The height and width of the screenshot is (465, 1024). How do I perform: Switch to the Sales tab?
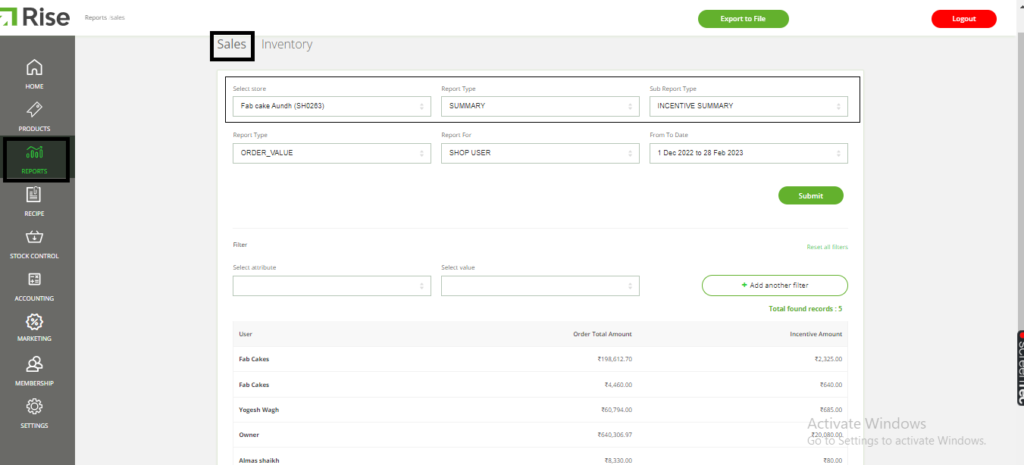(x=231, y=45)
